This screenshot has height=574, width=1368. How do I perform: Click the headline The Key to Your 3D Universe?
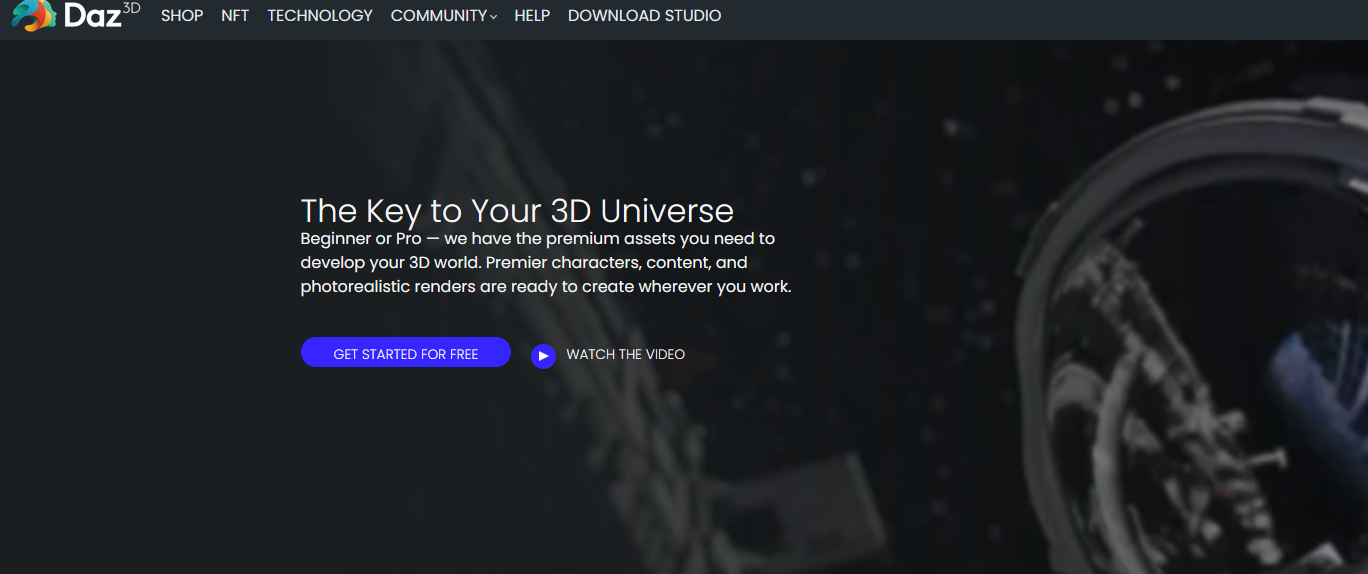517,211
